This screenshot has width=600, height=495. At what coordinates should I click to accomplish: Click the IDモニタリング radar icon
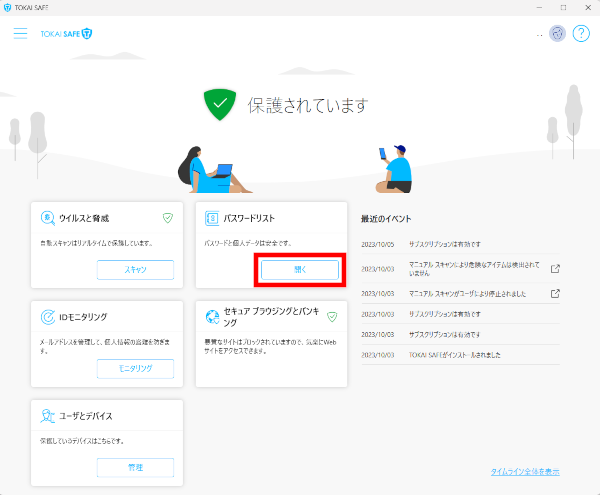click(48, 317)
